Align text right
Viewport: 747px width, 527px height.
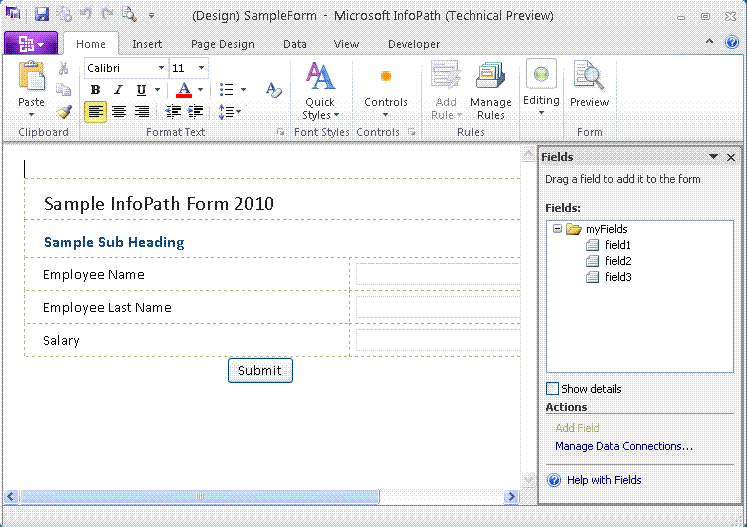142,112
